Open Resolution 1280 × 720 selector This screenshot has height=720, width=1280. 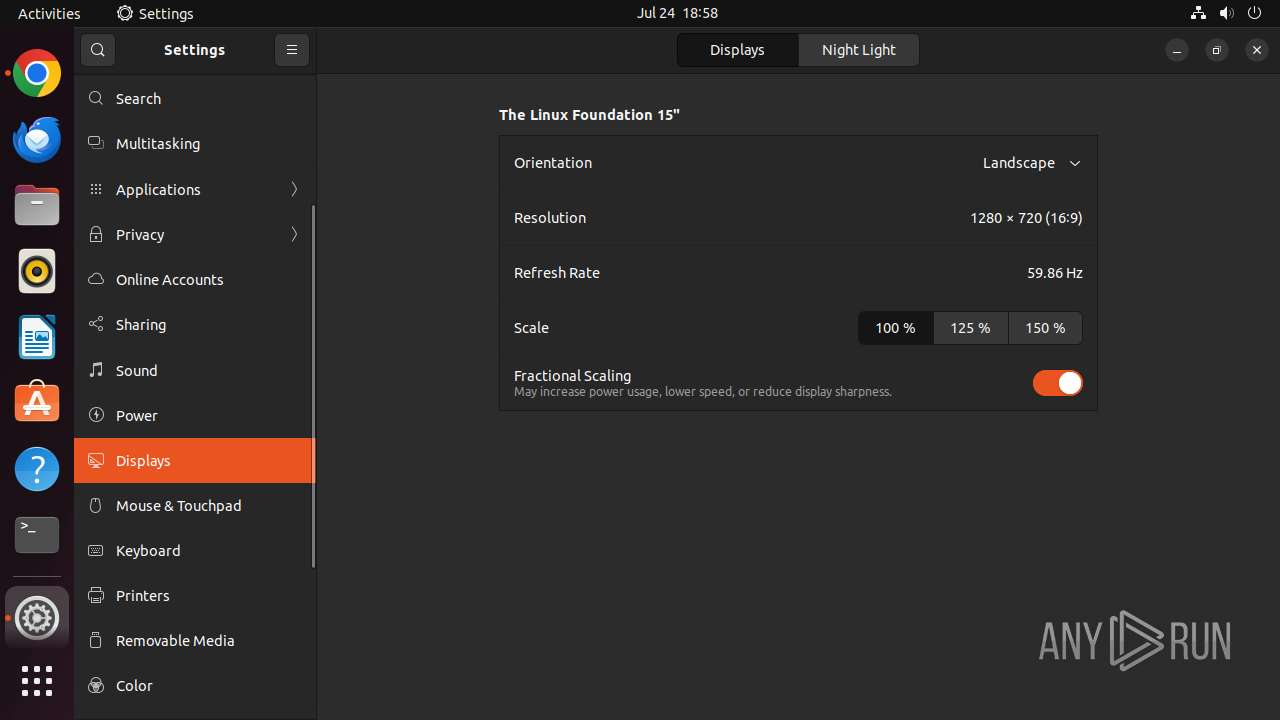pyautogui.click(x=798, y=218)
